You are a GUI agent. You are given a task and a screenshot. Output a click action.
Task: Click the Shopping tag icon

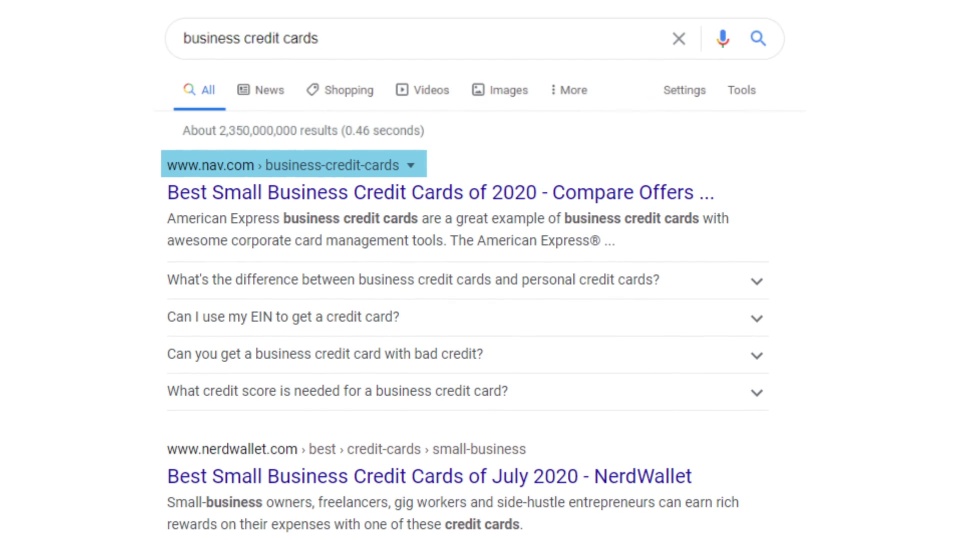tap(312, 90)
